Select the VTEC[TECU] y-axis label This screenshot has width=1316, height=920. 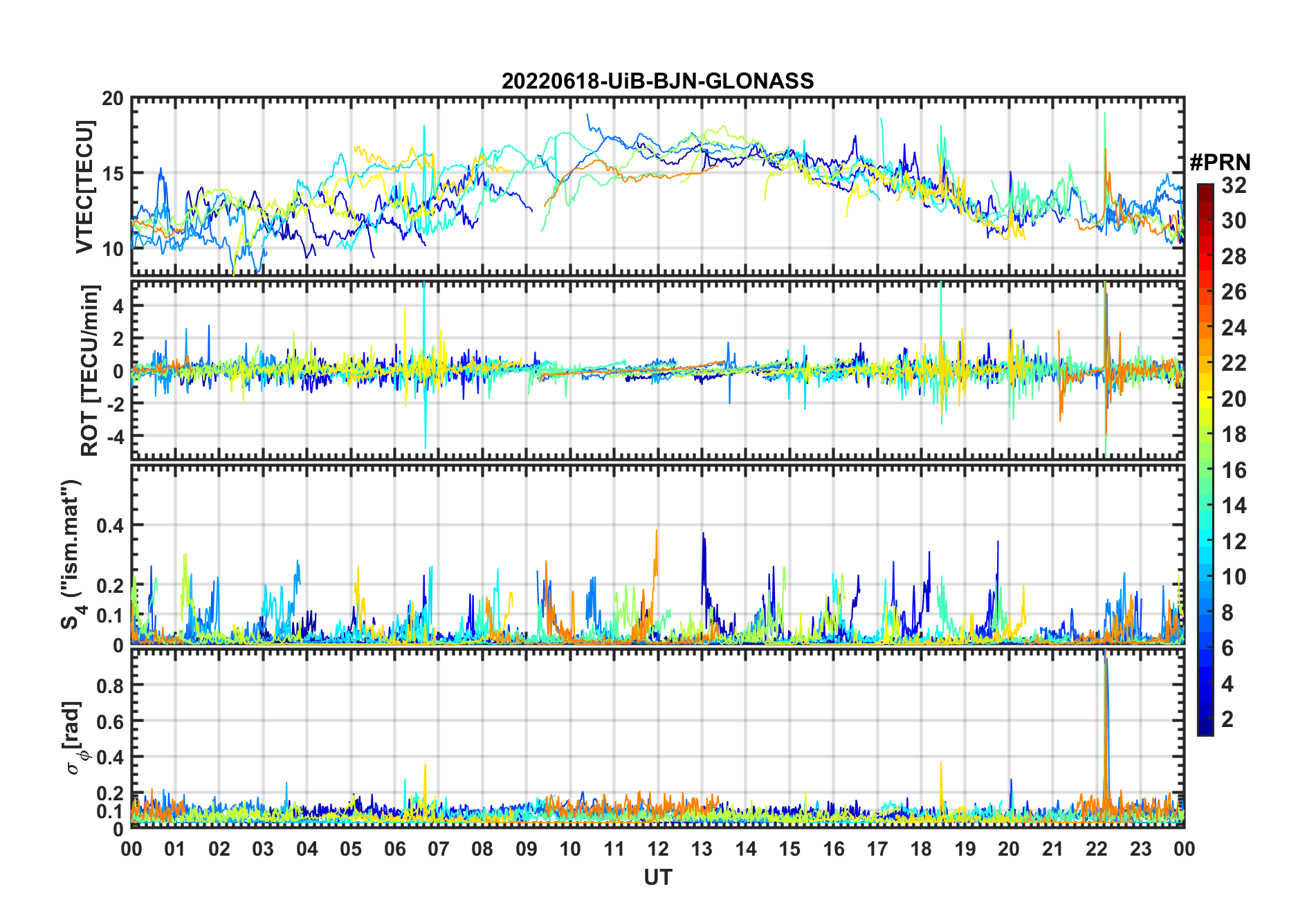(84, 187)
